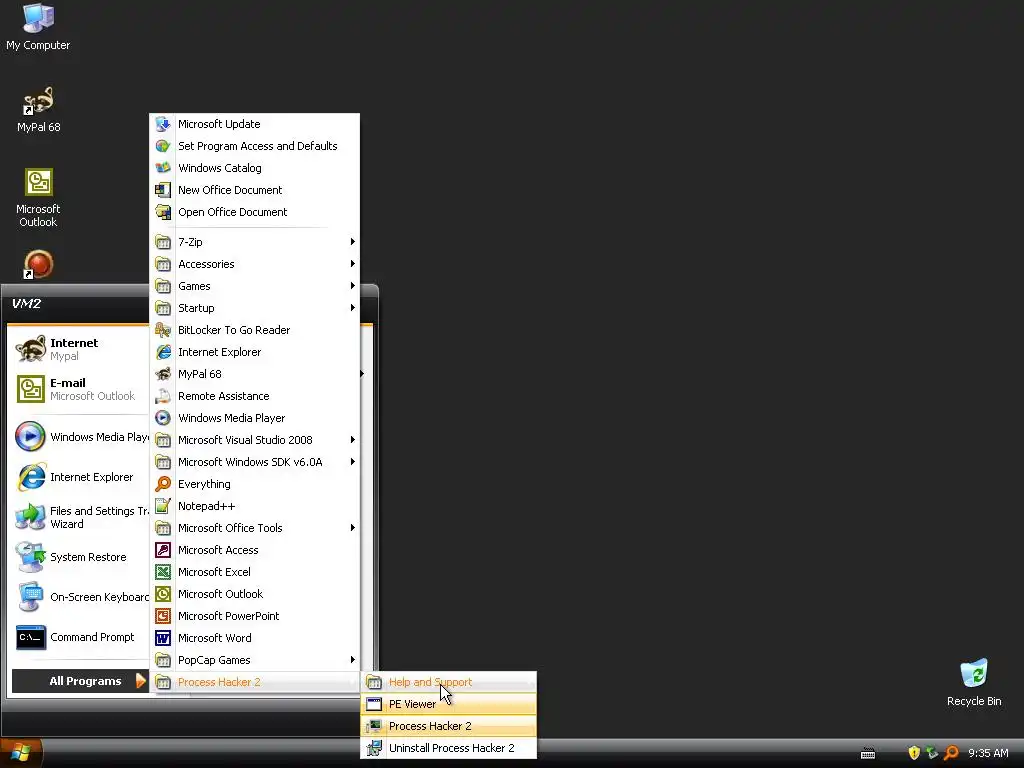Click BitLocker To Go Reader icon
This screenshot has height=768, width=1024.
[x=163, y=330]
